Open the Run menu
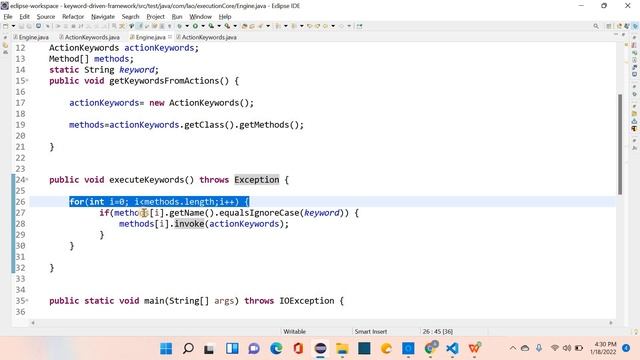This screenshot has width=640, height=360. click(x=177, y=17)
